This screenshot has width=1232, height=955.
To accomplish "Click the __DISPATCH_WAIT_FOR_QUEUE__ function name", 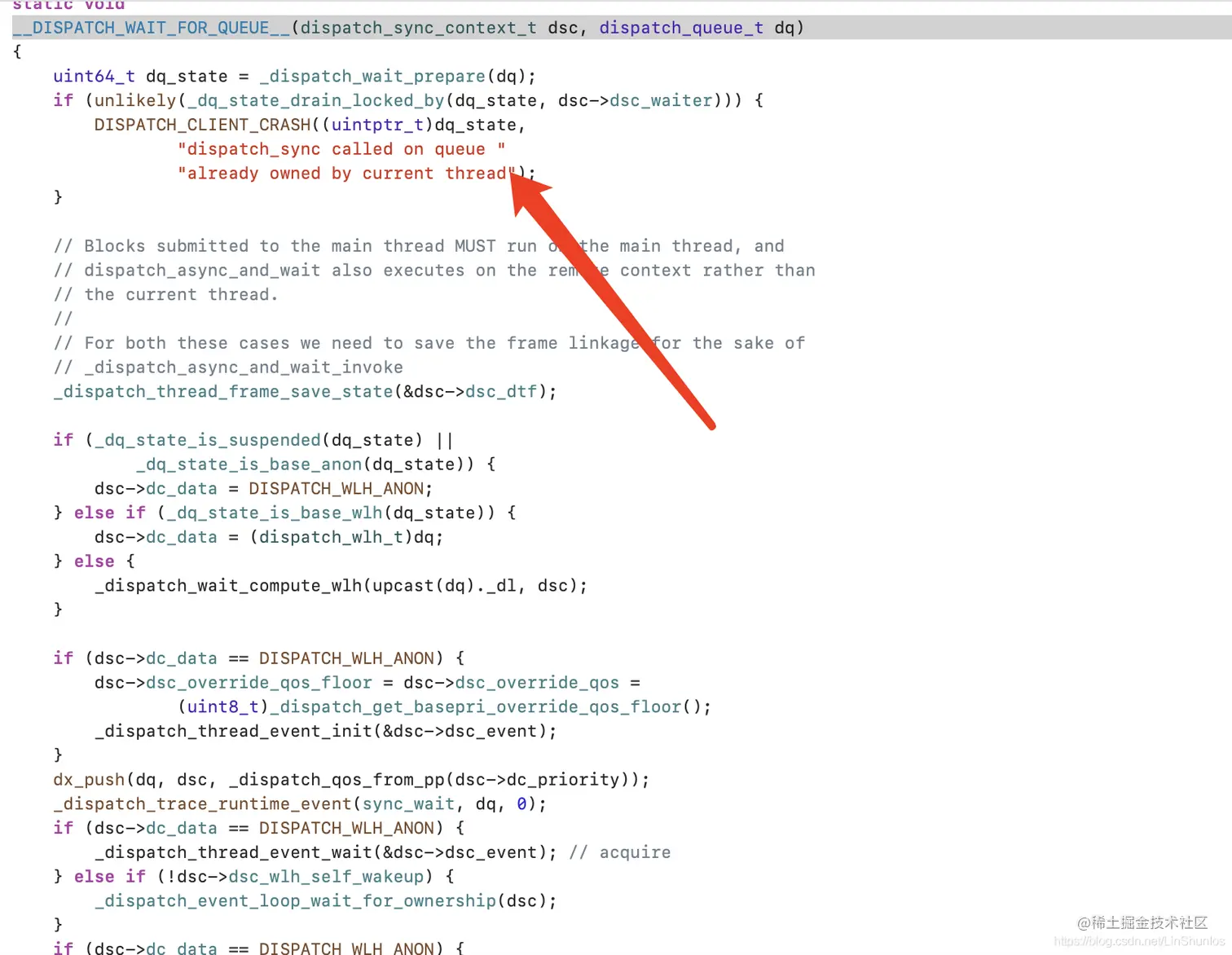I will (151, 28).
